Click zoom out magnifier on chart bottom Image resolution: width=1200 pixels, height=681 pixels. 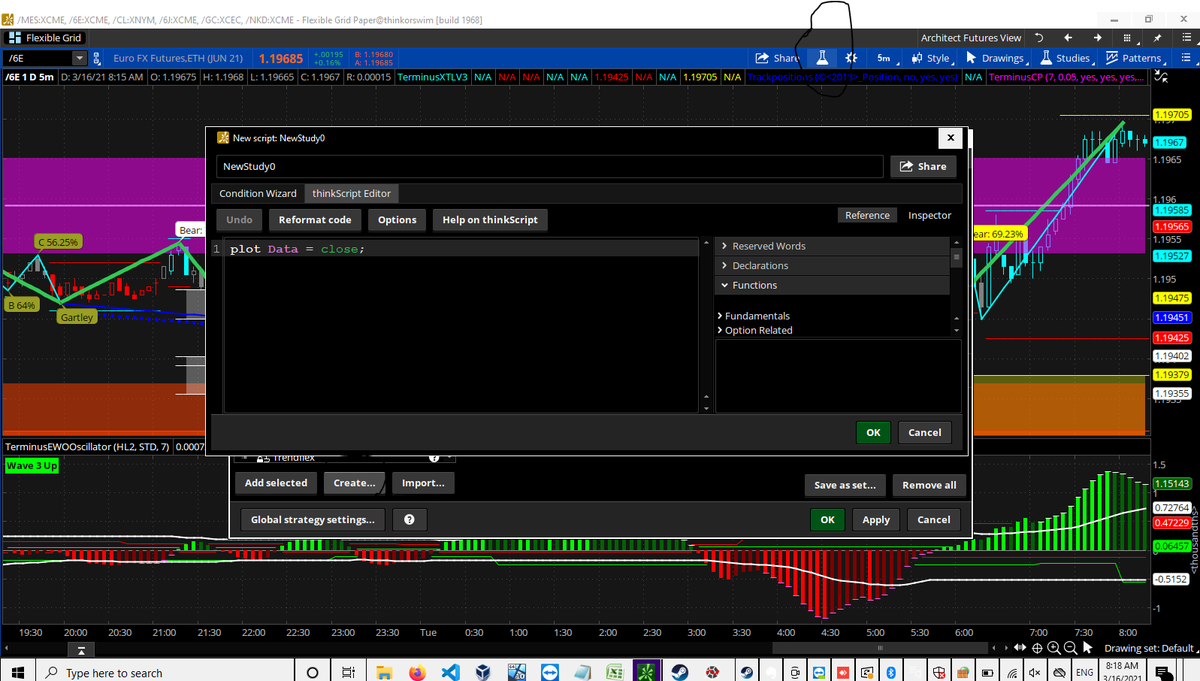click(1068, 648)
